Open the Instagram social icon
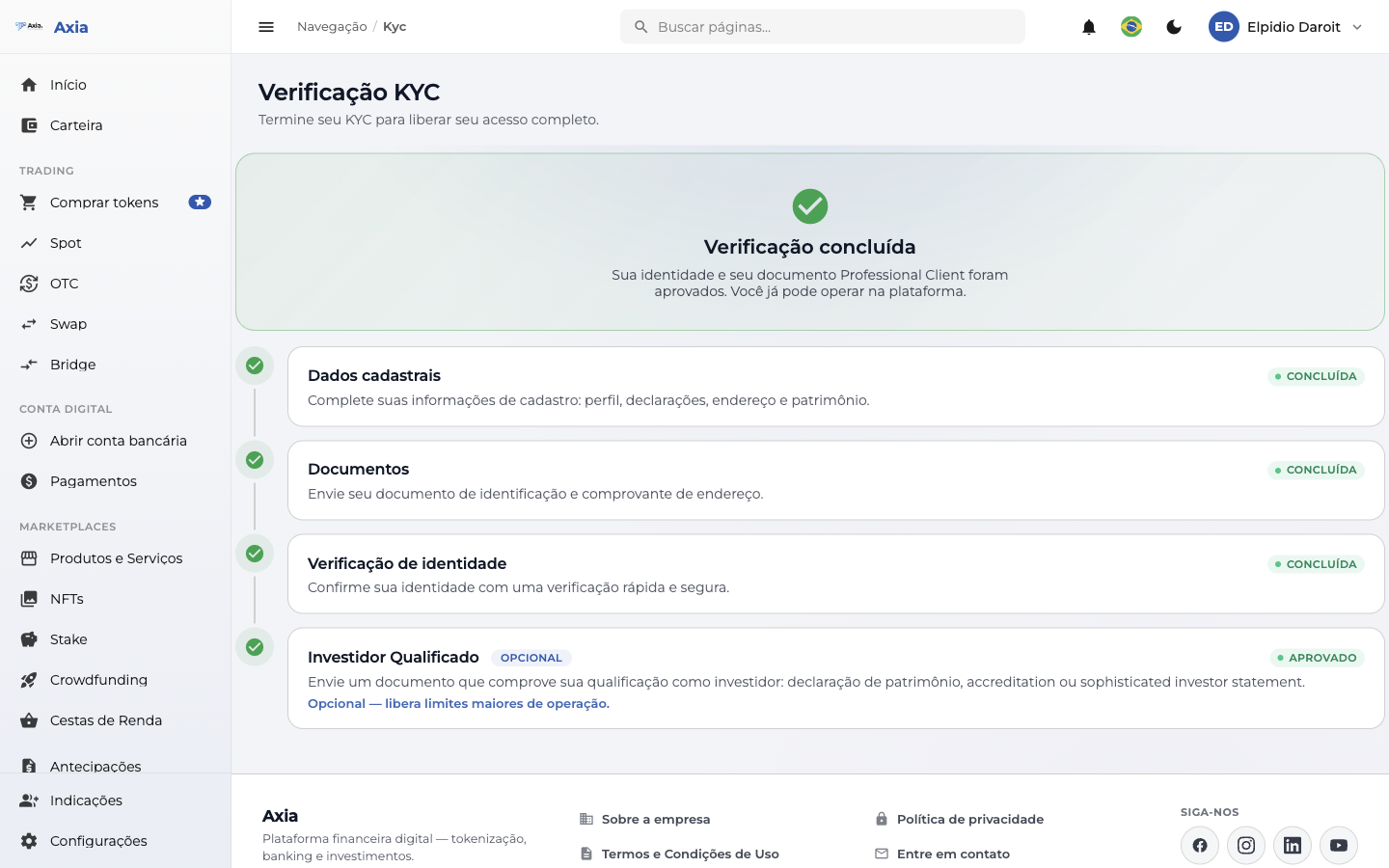Image resolution: width=1389 pixels, height=868 pixels. point(1246,846)
